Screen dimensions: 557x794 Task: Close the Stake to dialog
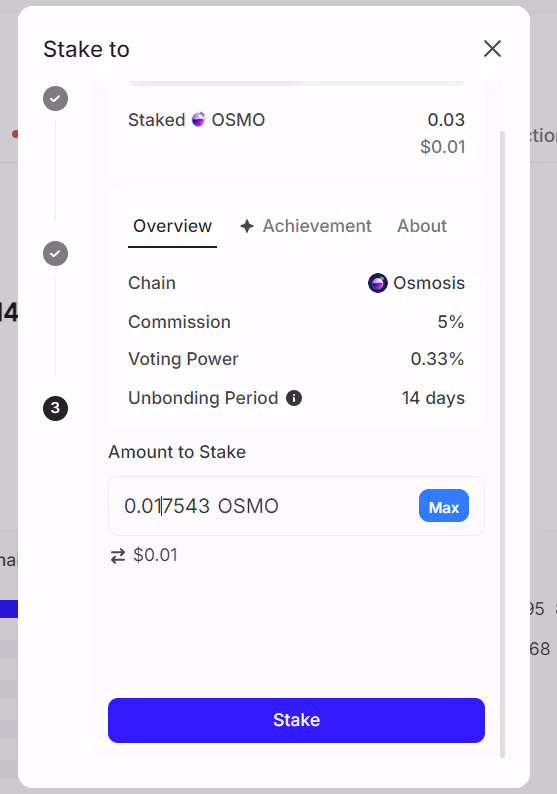tap(492, 49)
